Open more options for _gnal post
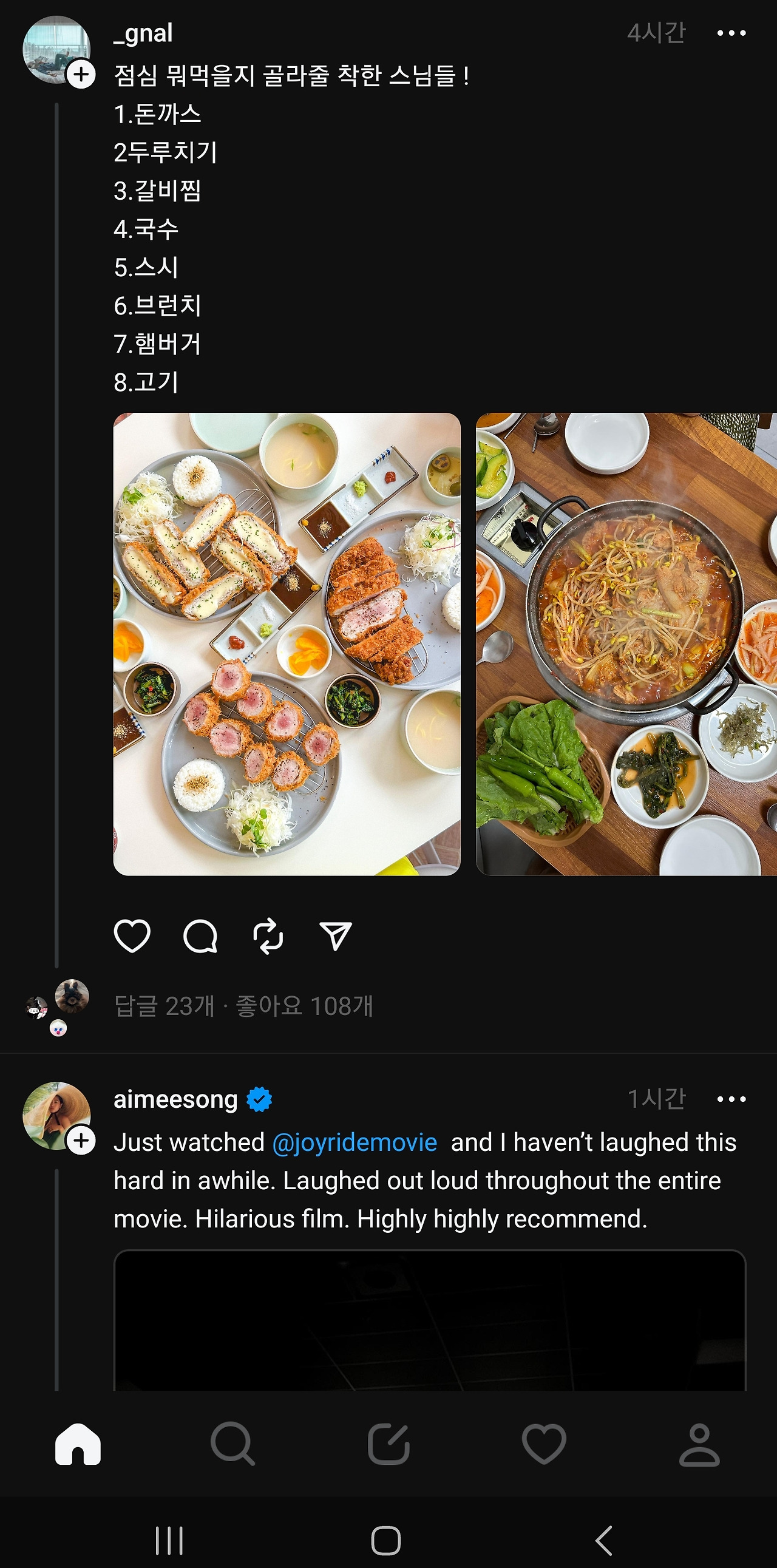Image resolution: width=777 pixels, height=1568 pixels. pyautogui.click(x=731, y=33)
